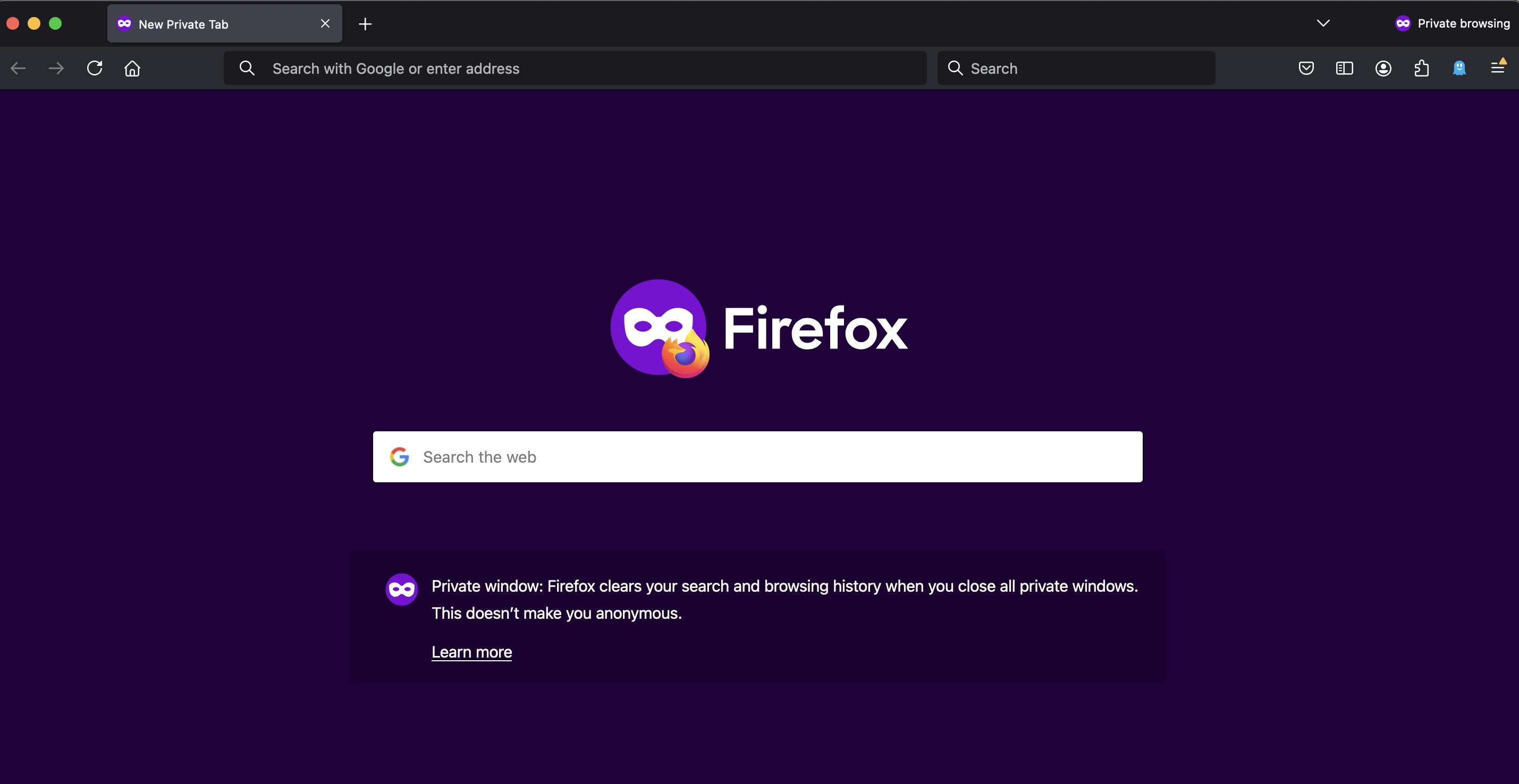
Task: Select the Google search input field
Action: point(758,456)
